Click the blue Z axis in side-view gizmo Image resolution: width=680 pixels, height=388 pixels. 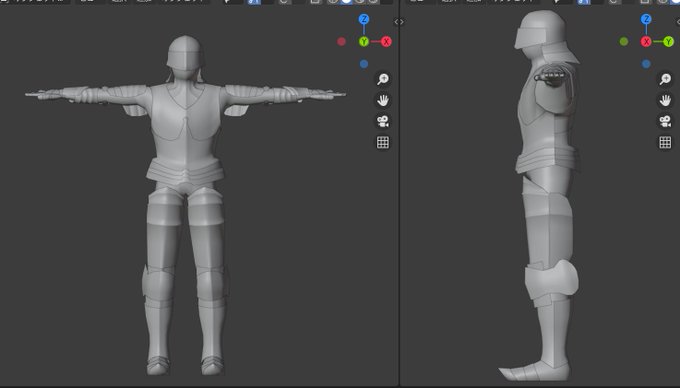[x=646, y=19]
